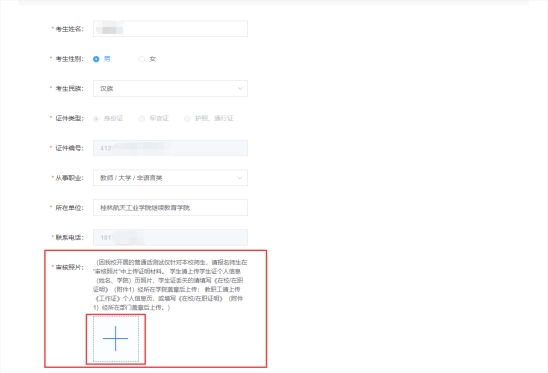Click the 男 label text
This screenshot has height=373, width=548.
click(x=107, y=59)
